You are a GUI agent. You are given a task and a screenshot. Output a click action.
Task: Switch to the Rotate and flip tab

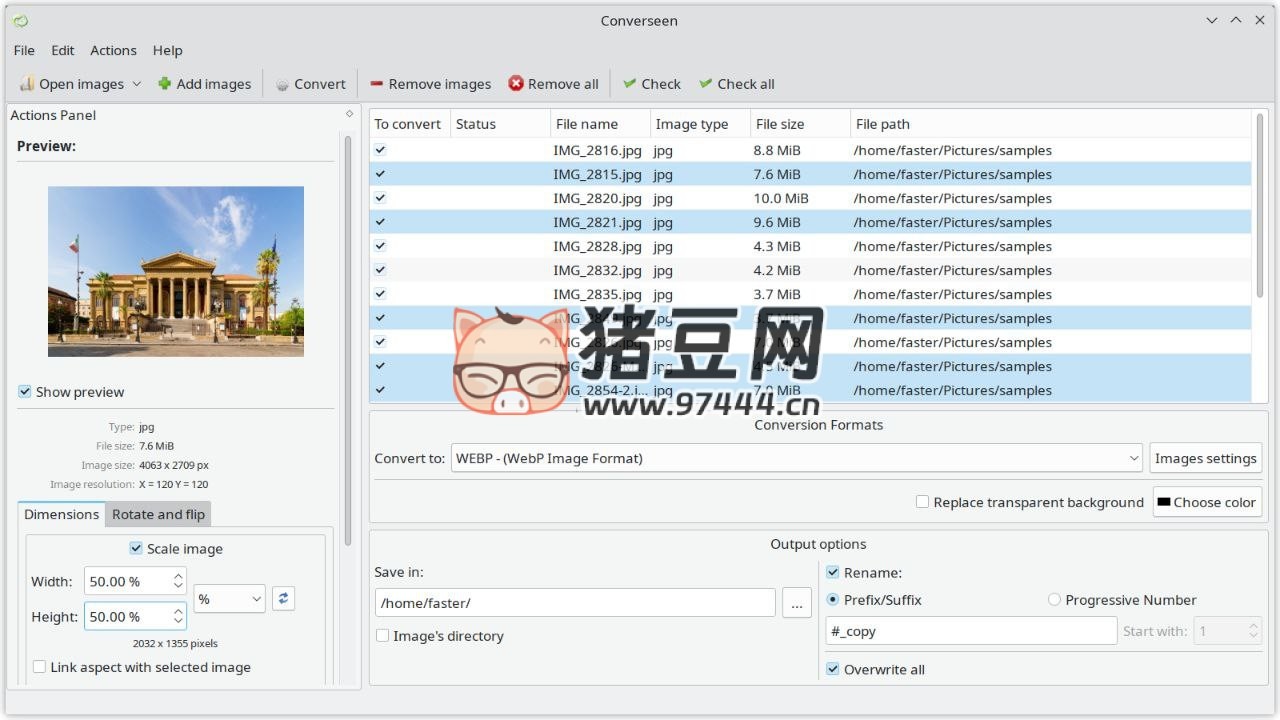(158, 514)
